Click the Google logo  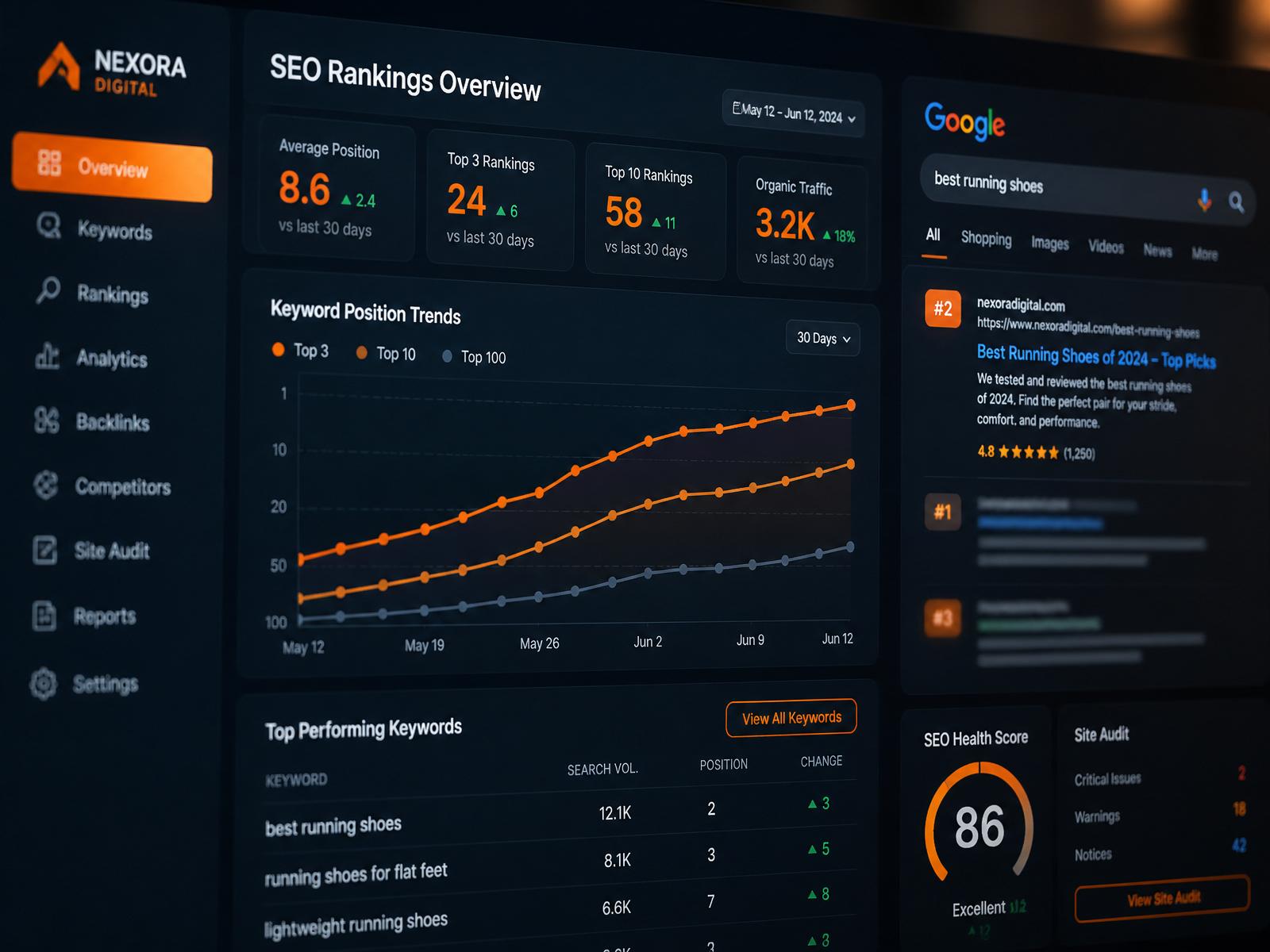965,121
